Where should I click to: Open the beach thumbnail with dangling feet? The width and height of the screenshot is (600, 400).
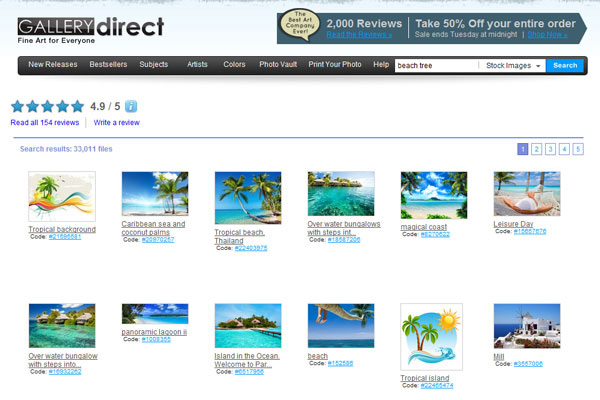click(x=341, y=326)
